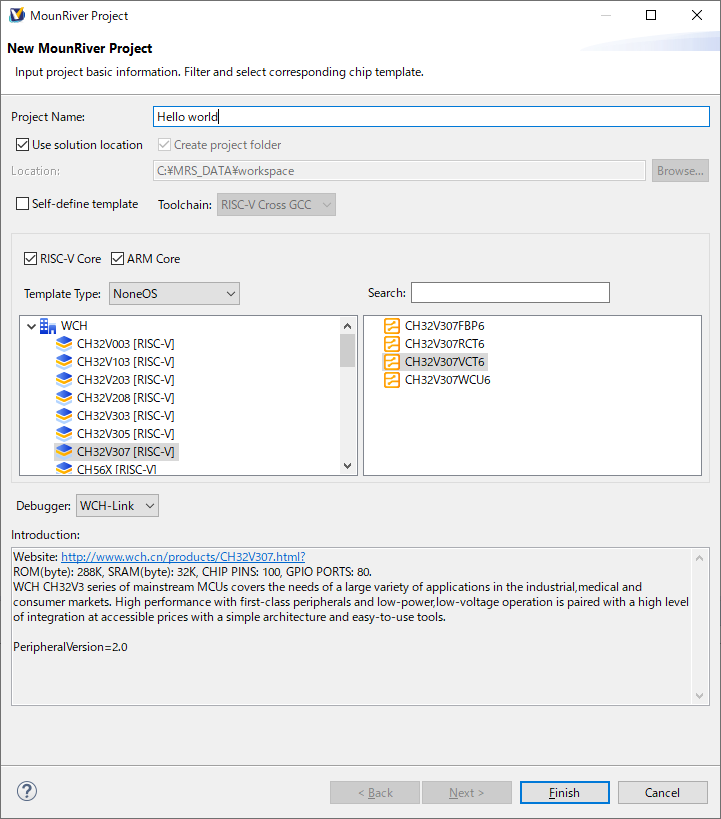721x819 pixels.
Task: Collapse the WCH tree node
Action: (x=31, y=326)
